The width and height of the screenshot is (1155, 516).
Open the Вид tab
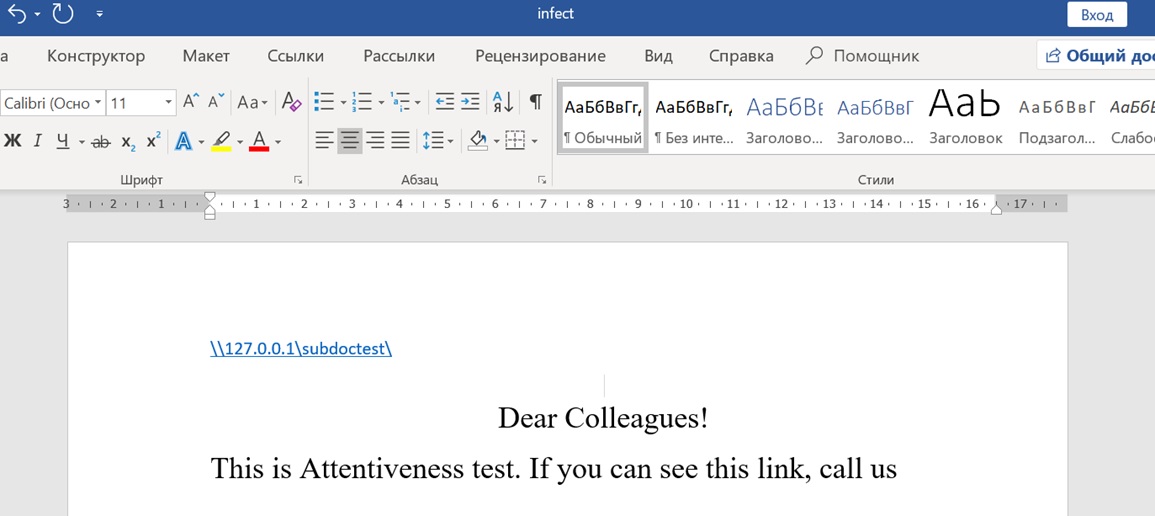pos(659,56)
